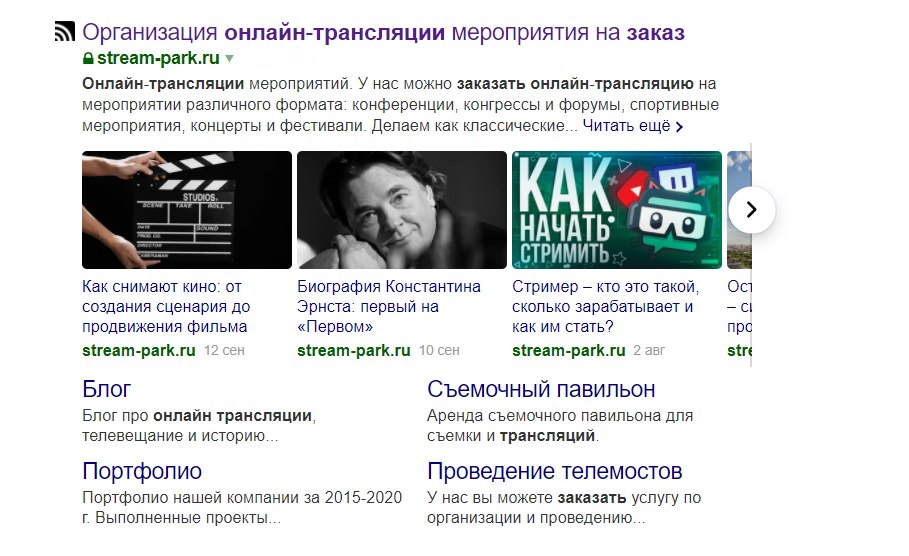Viewport: 909px width, 556px height.
Task: Click stream-park.ru source dated 12 сен
Action: point(139,350)
